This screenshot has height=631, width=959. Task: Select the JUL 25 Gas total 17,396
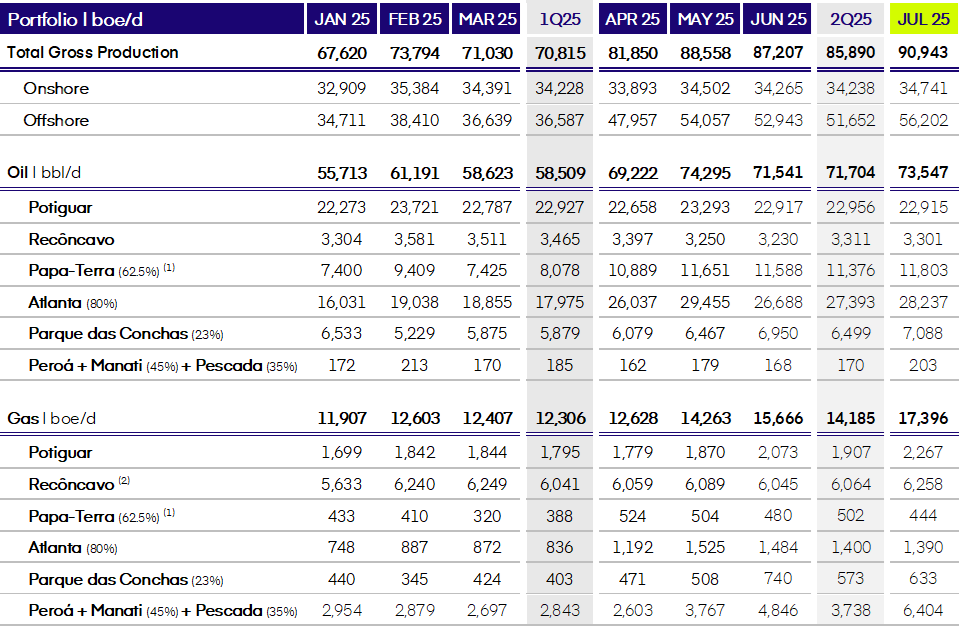click(x=923, y=417)
